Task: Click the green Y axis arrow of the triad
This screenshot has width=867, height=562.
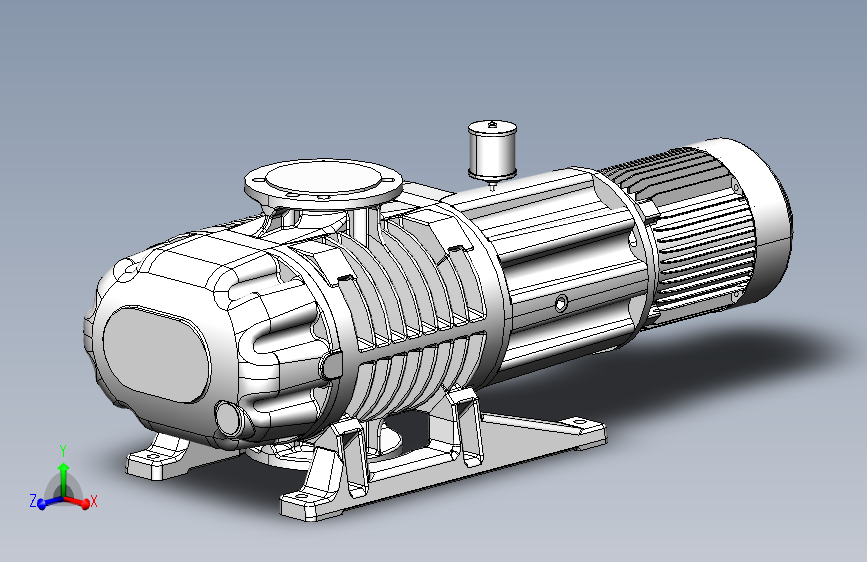Action: (x=64, y=478)
